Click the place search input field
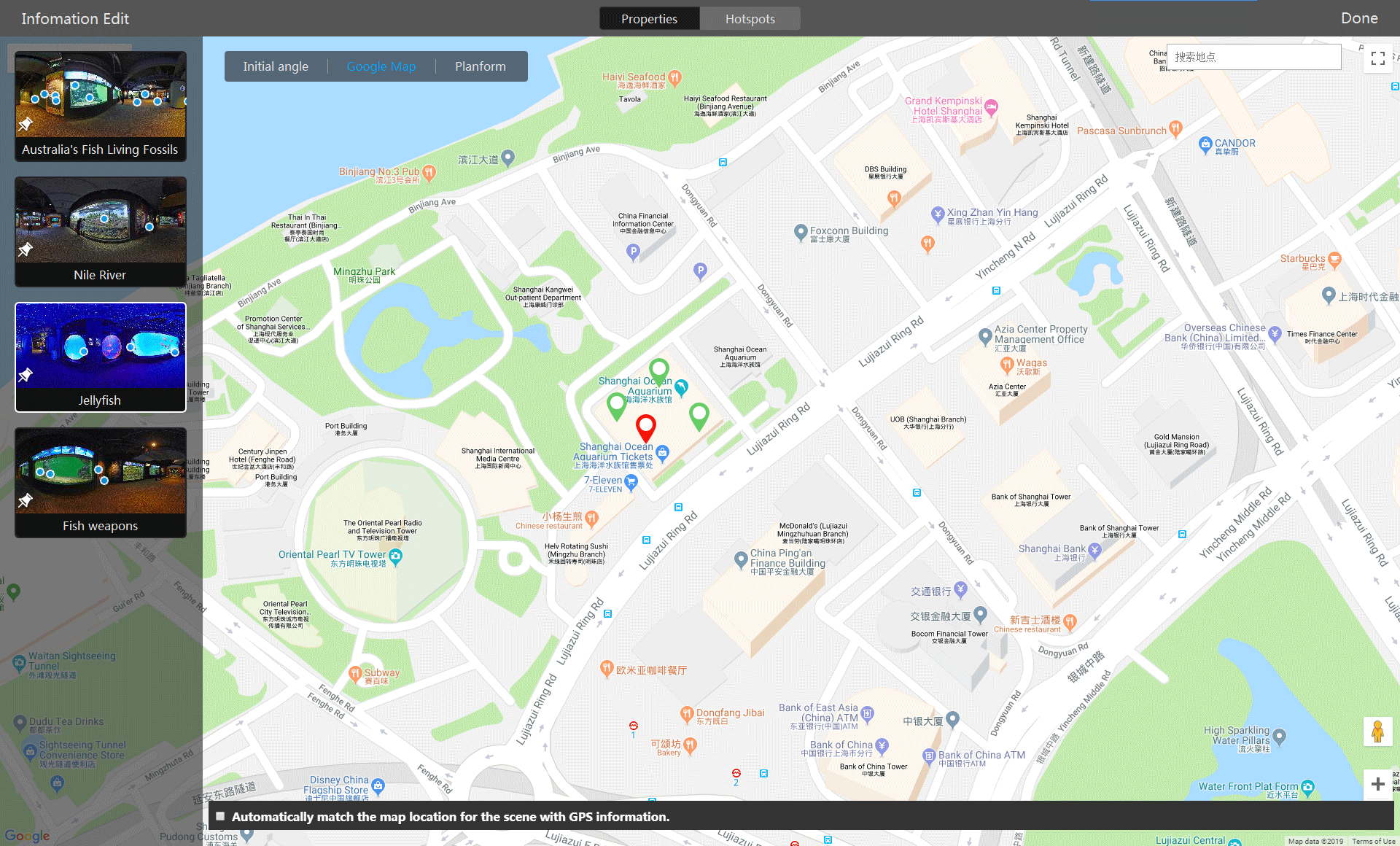 (1253, 57)
